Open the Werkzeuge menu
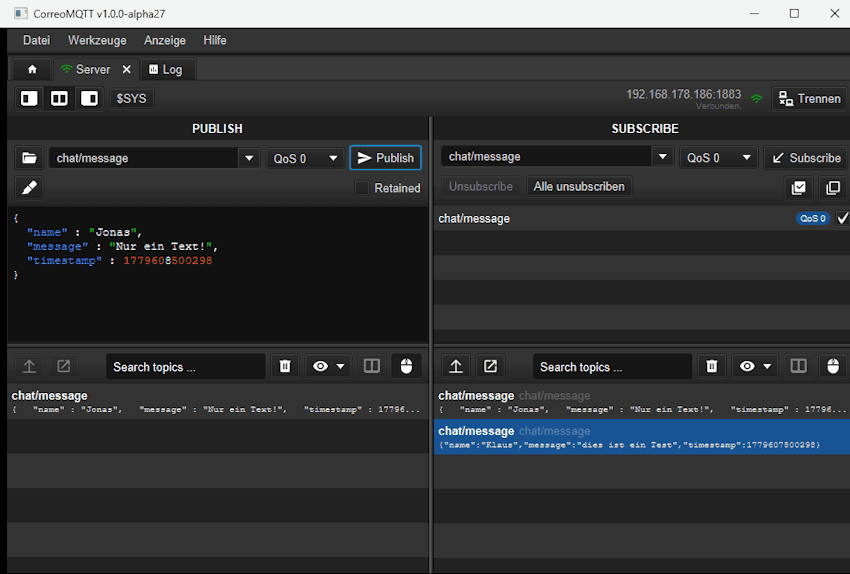Viewport: 850px width, 574px height. (97, 40)
